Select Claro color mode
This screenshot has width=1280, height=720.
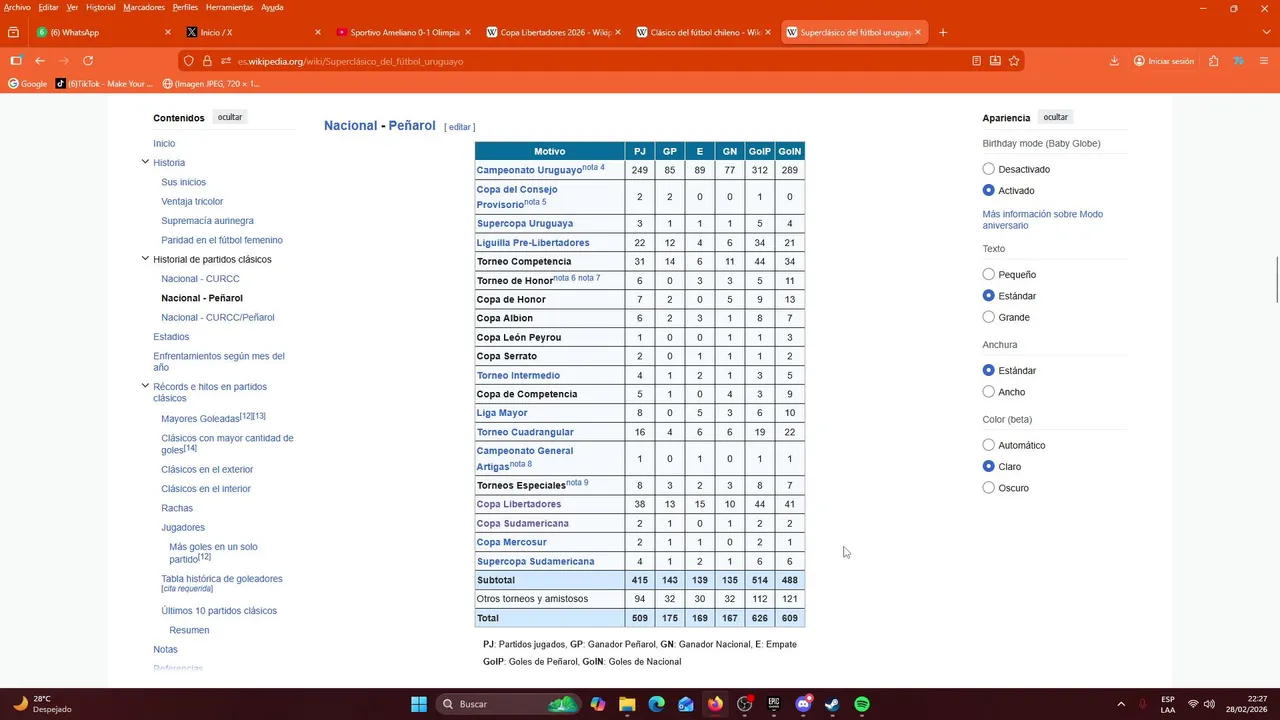click(988, 466)
